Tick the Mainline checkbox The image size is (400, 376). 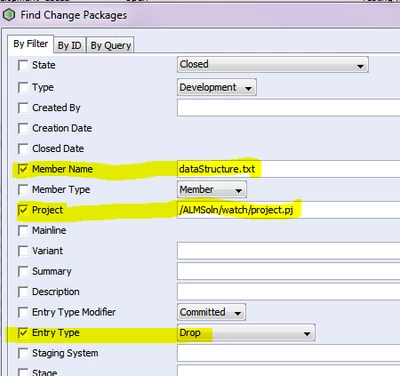coord(23,230)
